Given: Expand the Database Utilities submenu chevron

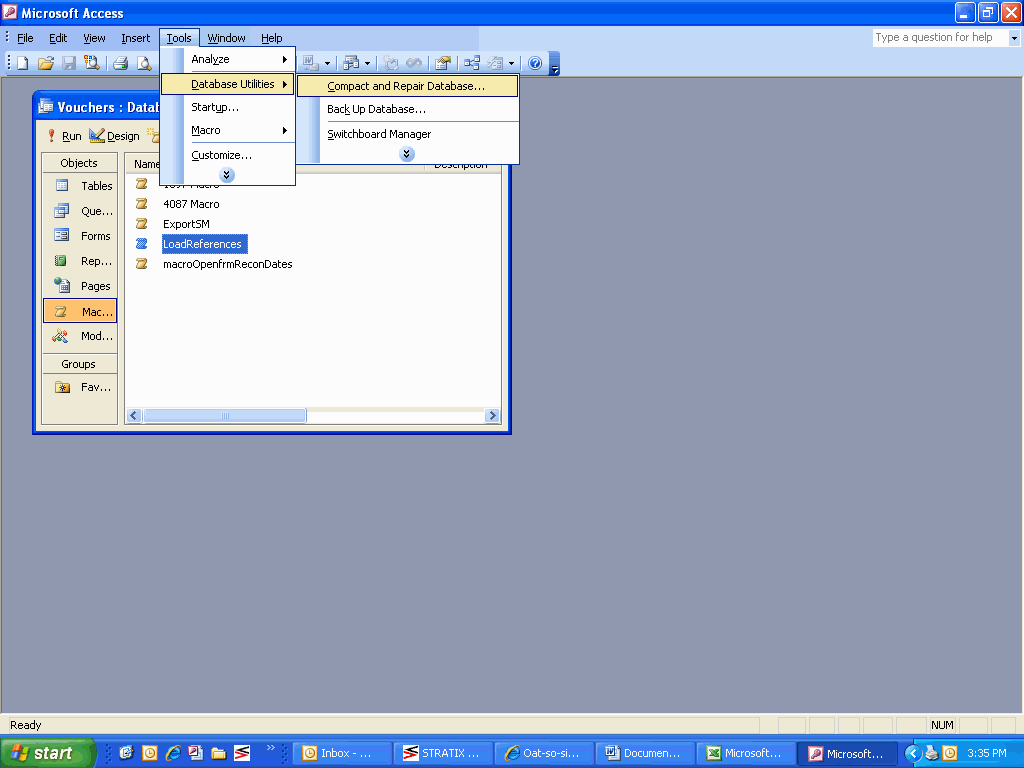Looking at the screenshot, I should point(406,154).
